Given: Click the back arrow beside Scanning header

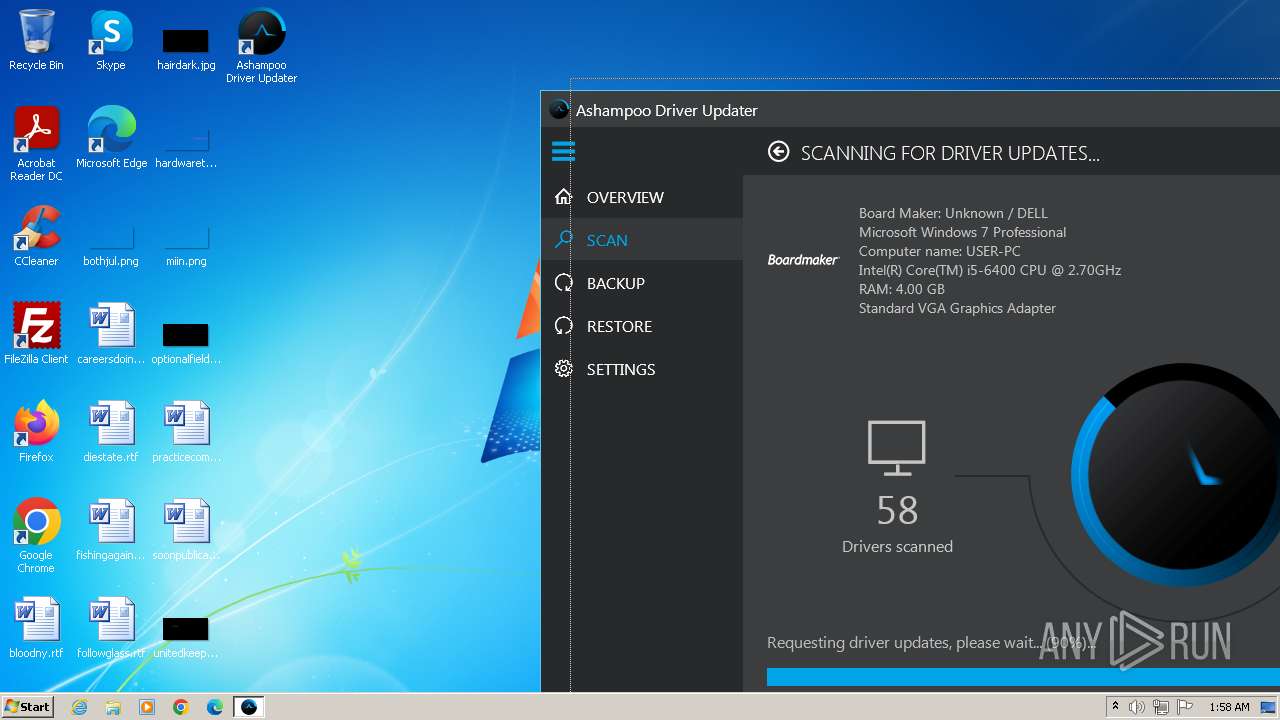Looking at the screenshot, I should (778, 152).
